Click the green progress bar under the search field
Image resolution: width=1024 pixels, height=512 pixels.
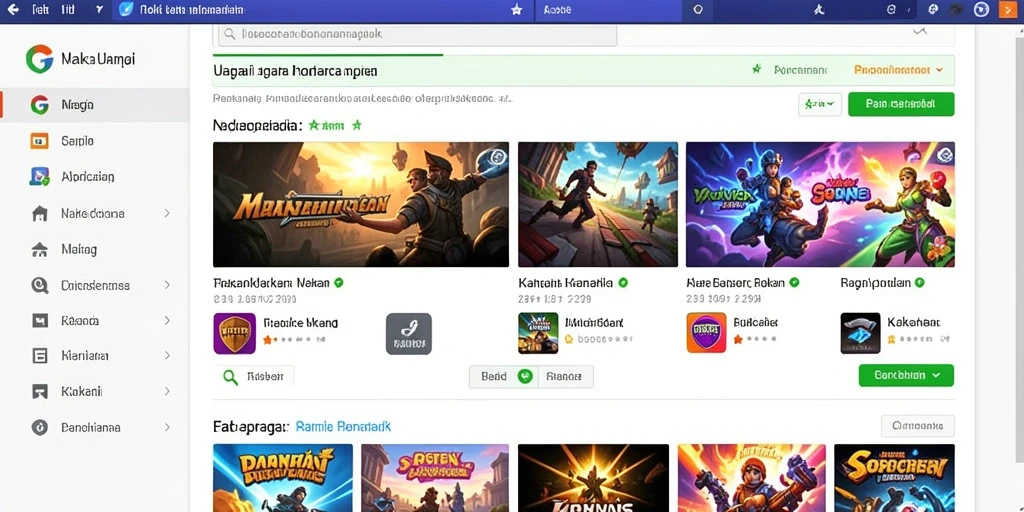pos(328,54)
